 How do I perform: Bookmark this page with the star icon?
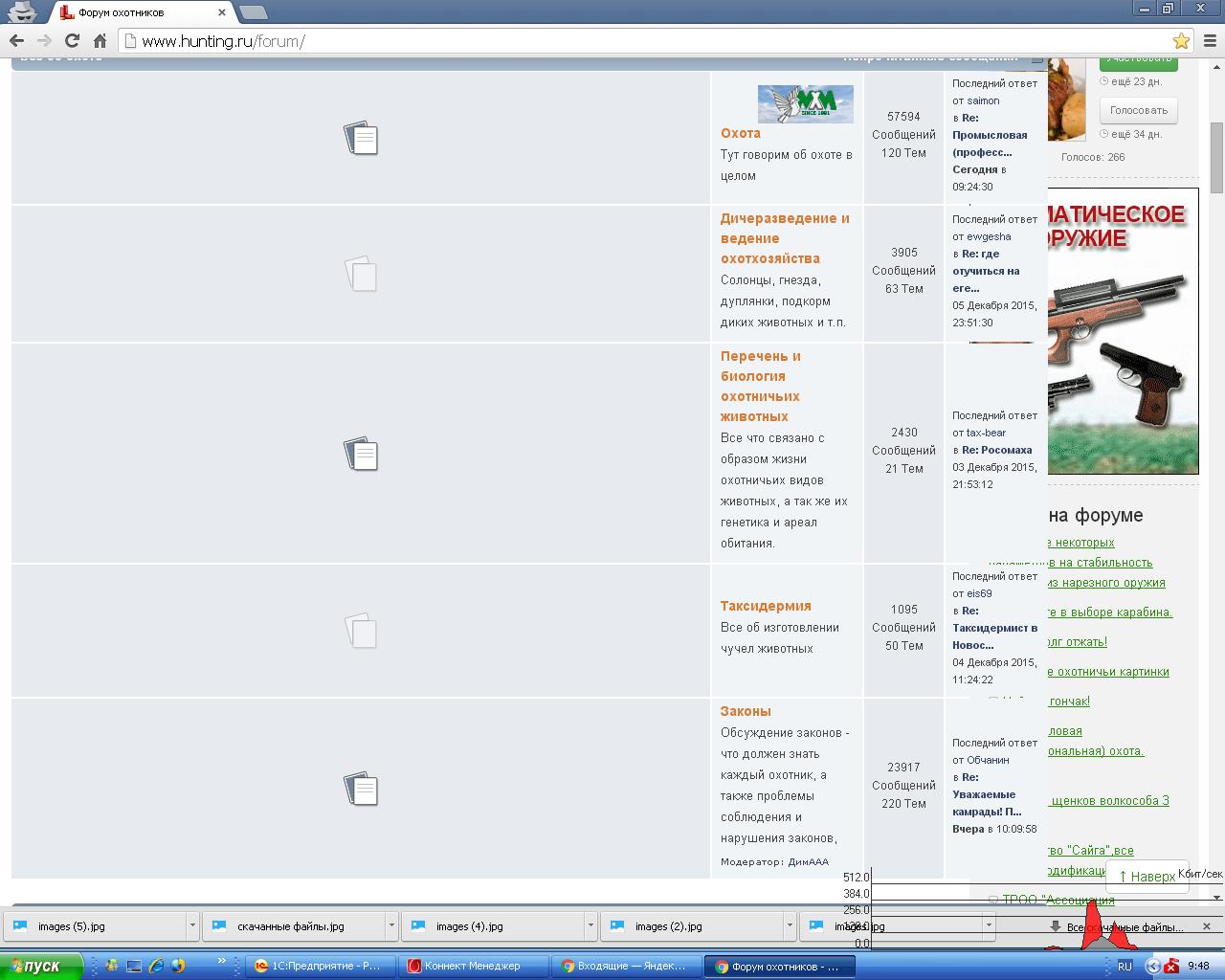(1181, 40)
